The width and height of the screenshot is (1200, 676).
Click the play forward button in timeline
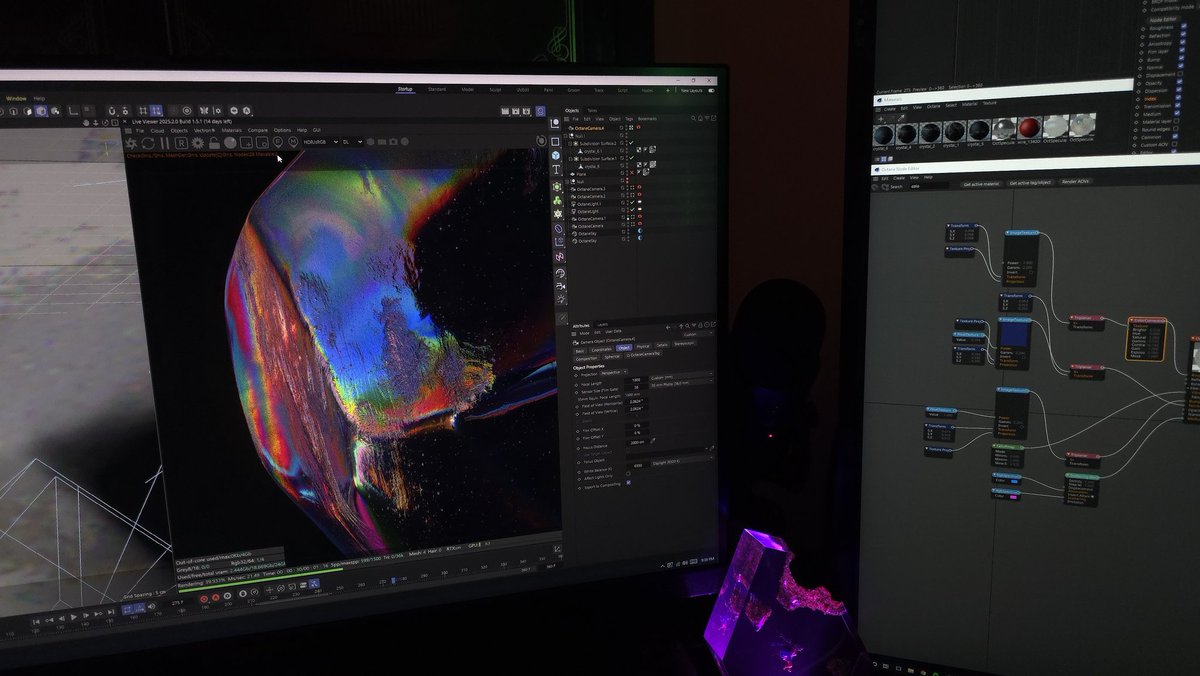point(73,617)
